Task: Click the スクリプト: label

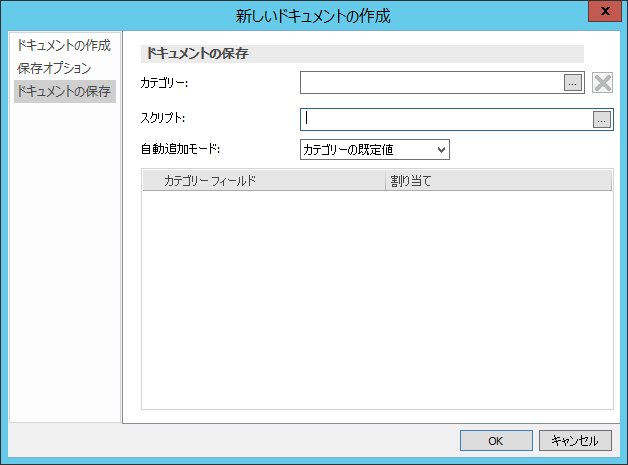Action: [x=163, y=118]
